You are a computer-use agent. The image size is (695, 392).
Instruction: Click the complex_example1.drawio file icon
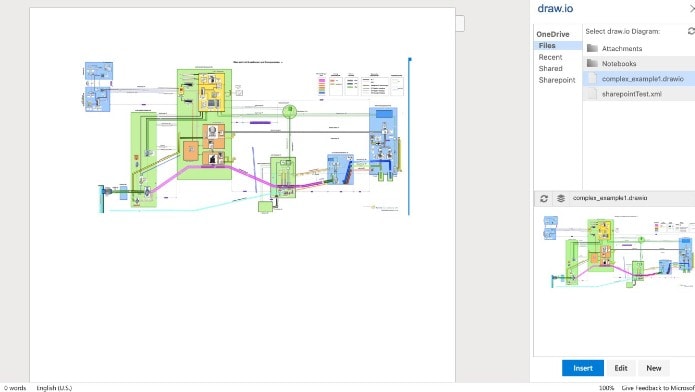[593, 78]
